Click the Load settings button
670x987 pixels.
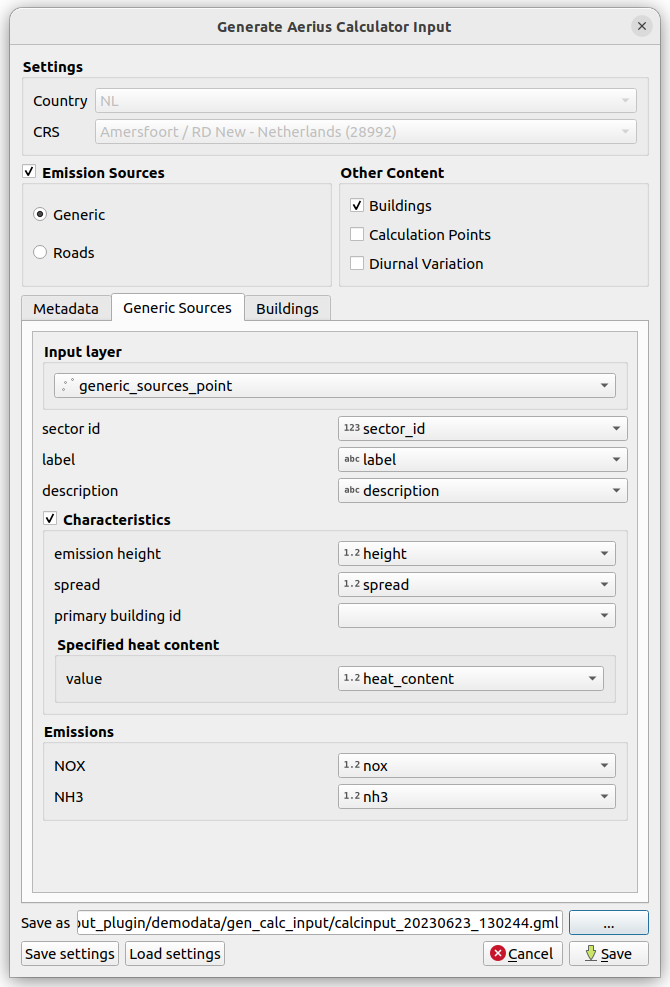(x=175, y=954)
